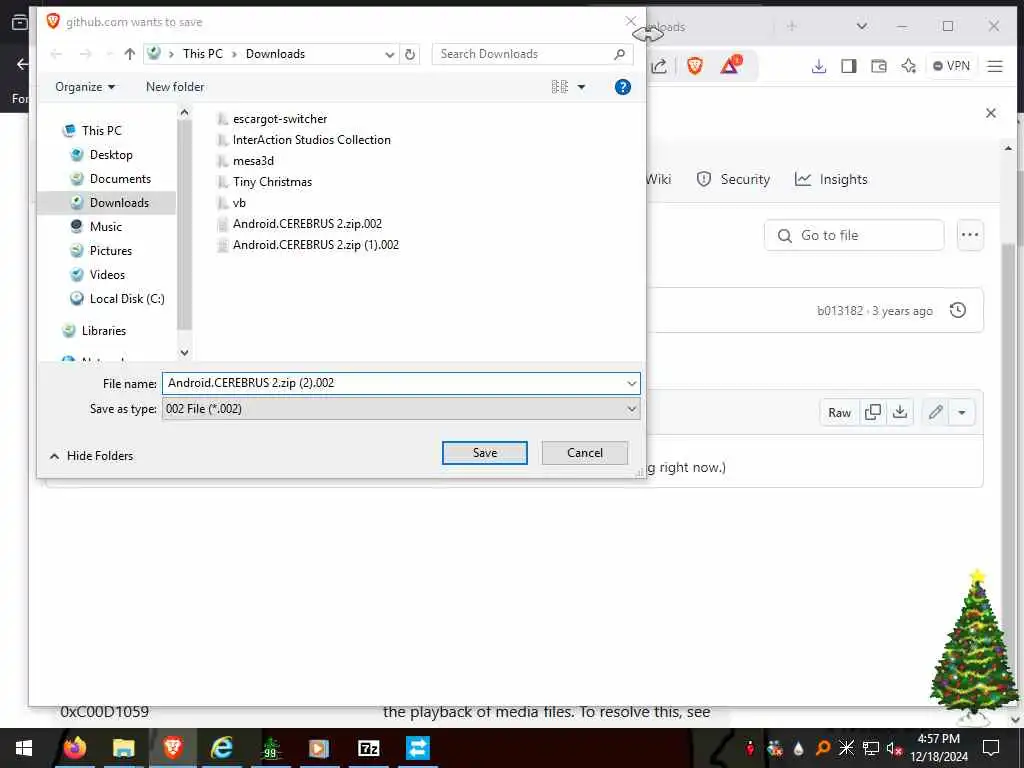Select the Tiny Christmas folder
This screenshot has width=1024, height=768.
pos(272,182)
